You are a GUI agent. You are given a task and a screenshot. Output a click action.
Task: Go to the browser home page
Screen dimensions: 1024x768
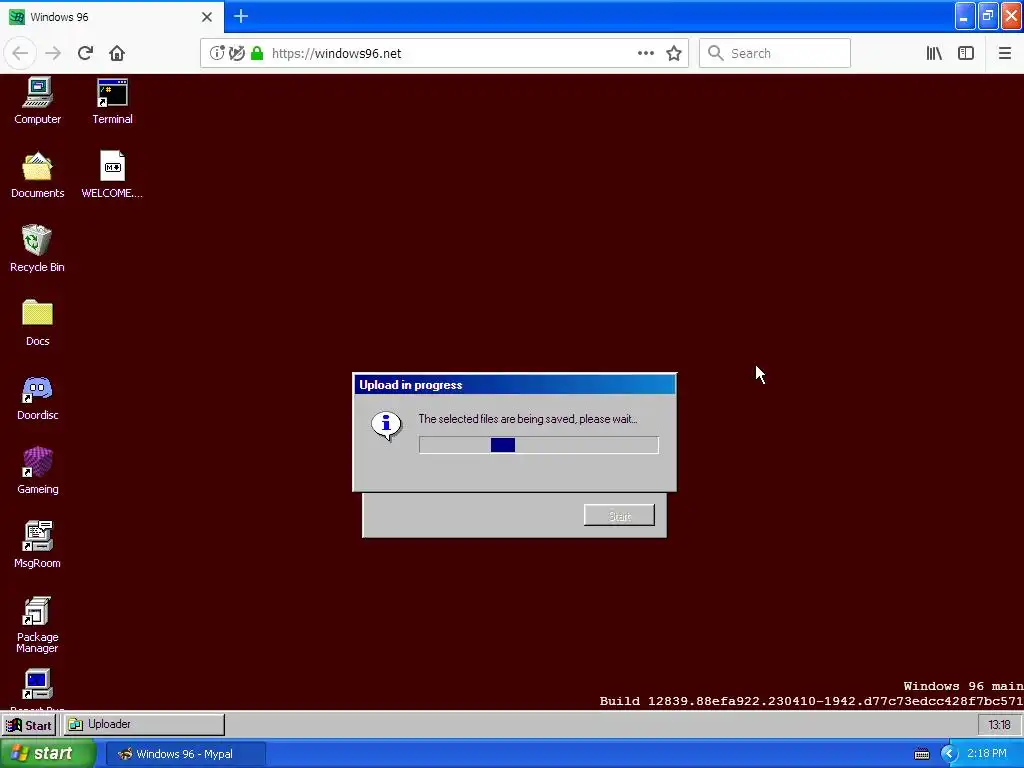click(117, 53)
